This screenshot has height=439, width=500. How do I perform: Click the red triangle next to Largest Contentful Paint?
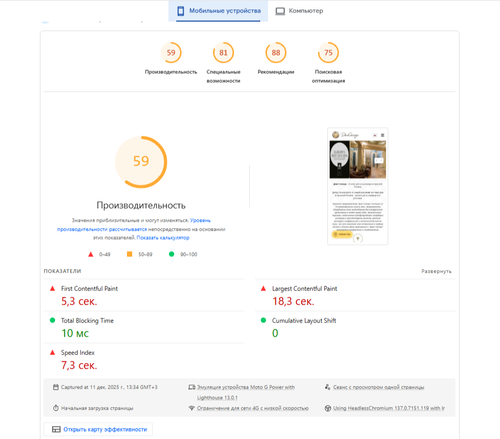click(x=263, y=289)
